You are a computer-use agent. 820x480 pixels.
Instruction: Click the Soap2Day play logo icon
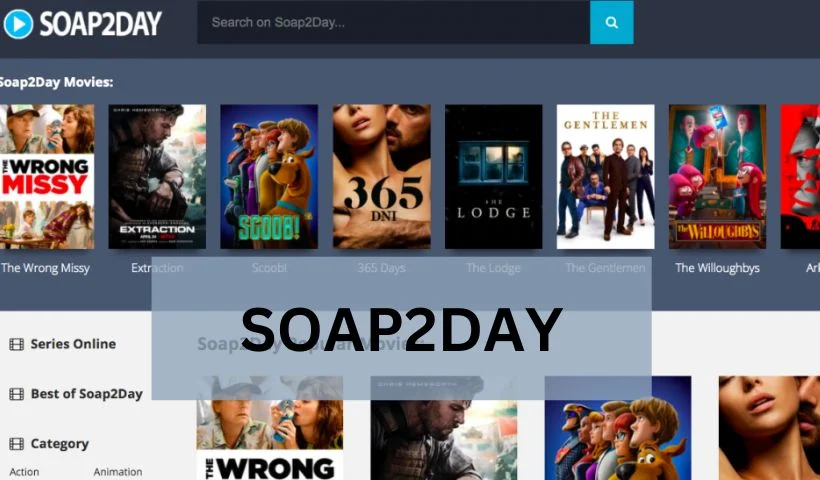[18, 24]
